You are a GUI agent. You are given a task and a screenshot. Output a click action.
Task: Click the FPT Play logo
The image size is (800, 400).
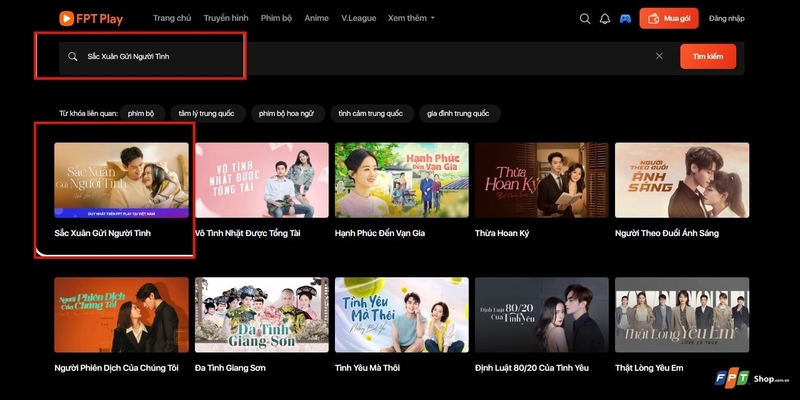point(91,19)
